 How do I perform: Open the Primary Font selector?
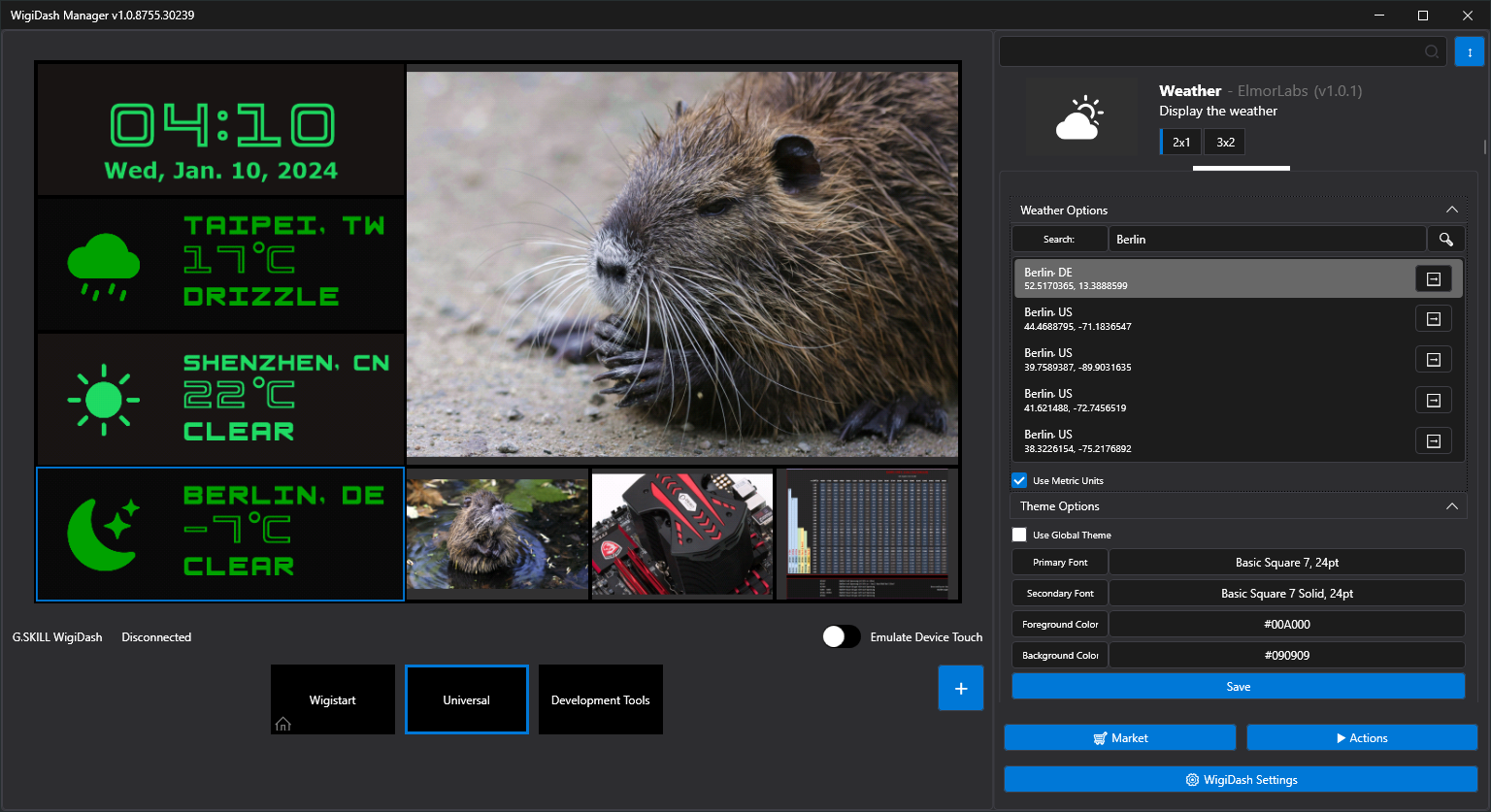coord(1286,563)
